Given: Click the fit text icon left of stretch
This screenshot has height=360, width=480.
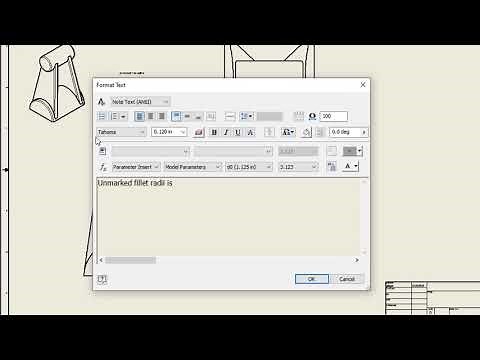Looking at the screenshot, I should 299,116.
